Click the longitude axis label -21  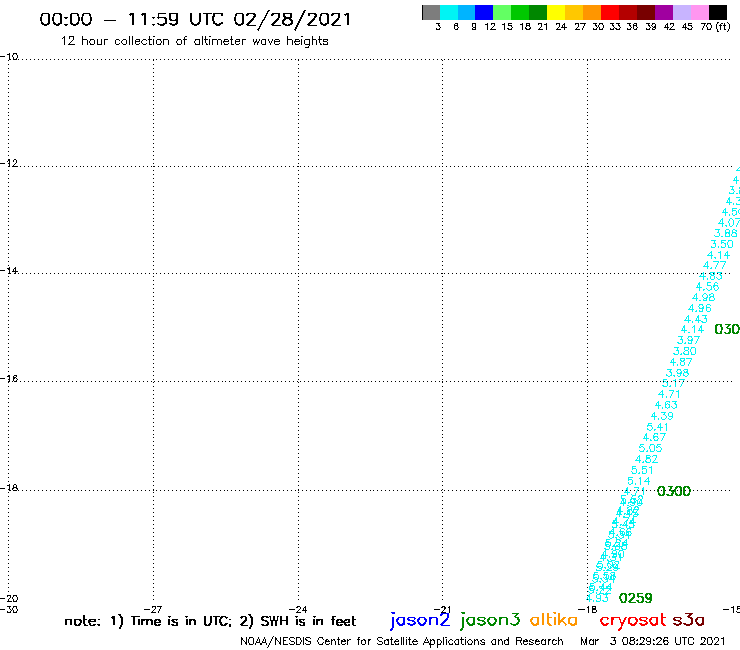442,609
